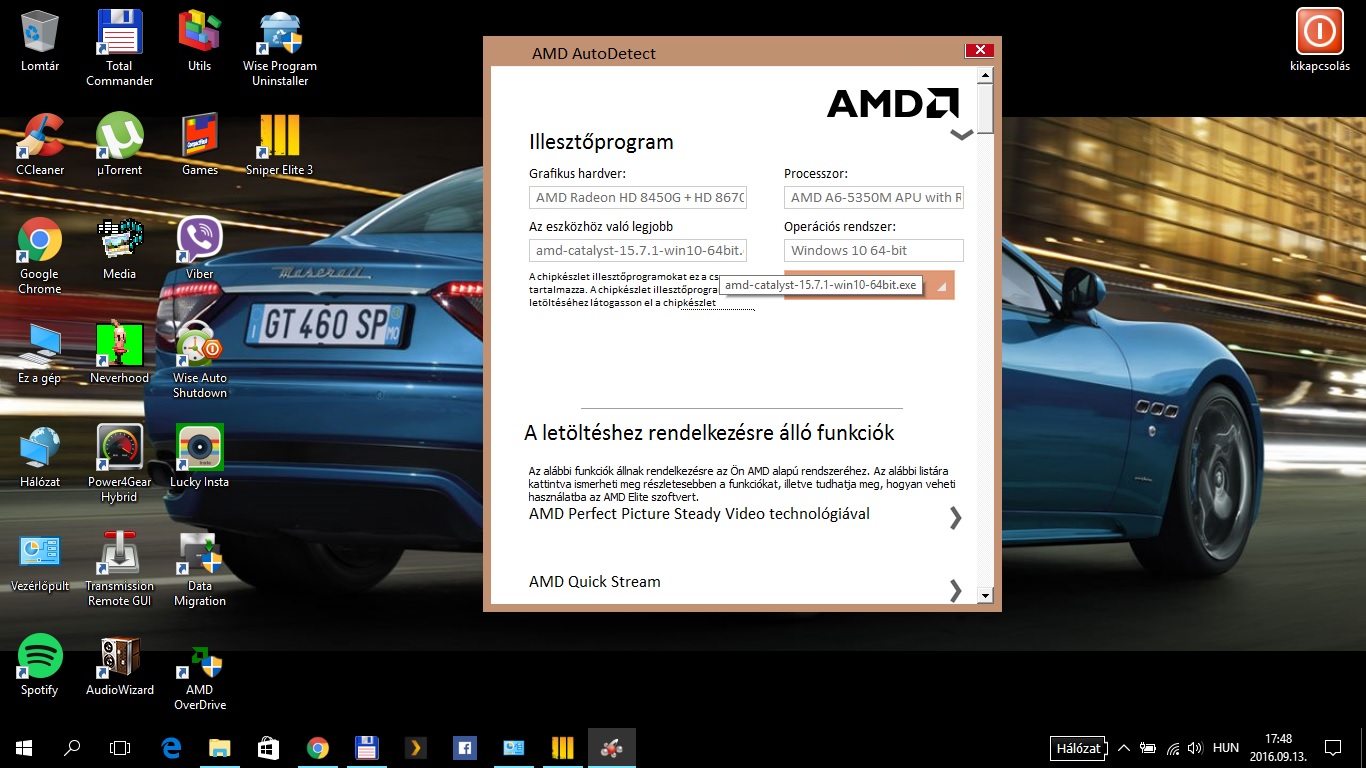
Task: Open Control Panel item on the taskbar
Action: point(513,747)
